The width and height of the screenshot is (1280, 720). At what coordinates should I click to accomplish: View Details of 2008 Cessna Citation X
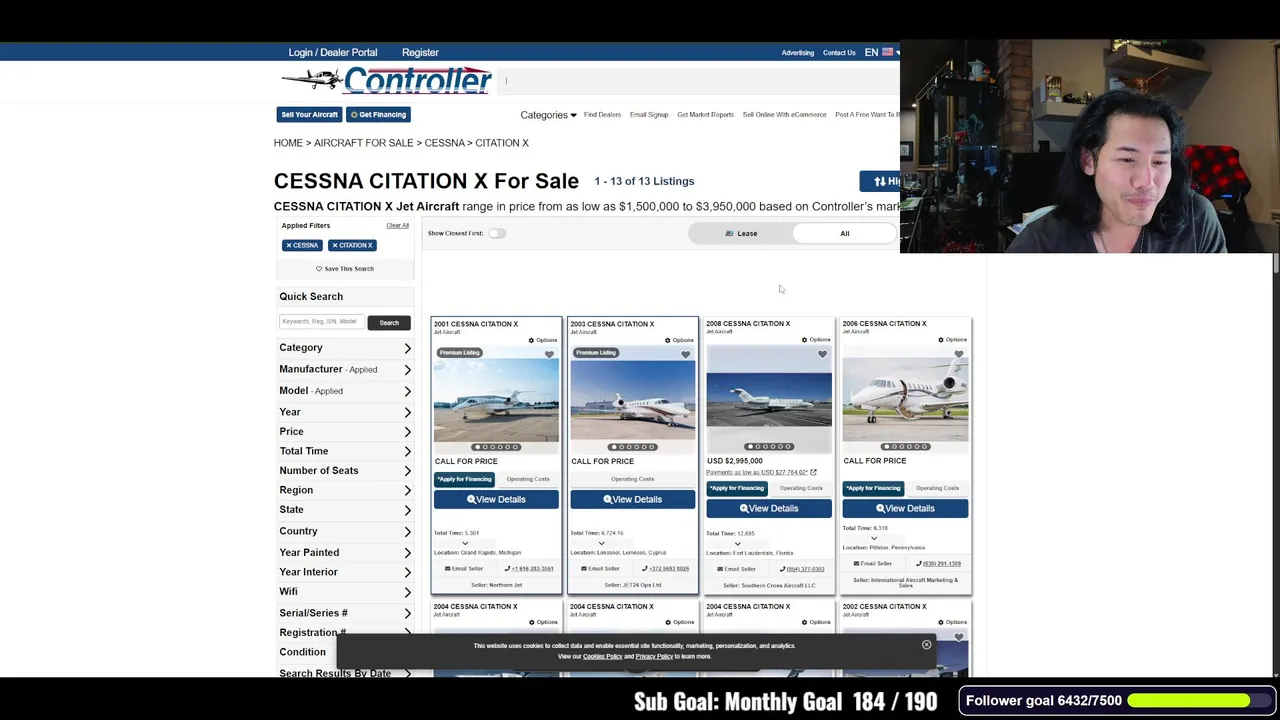(769, 508)
